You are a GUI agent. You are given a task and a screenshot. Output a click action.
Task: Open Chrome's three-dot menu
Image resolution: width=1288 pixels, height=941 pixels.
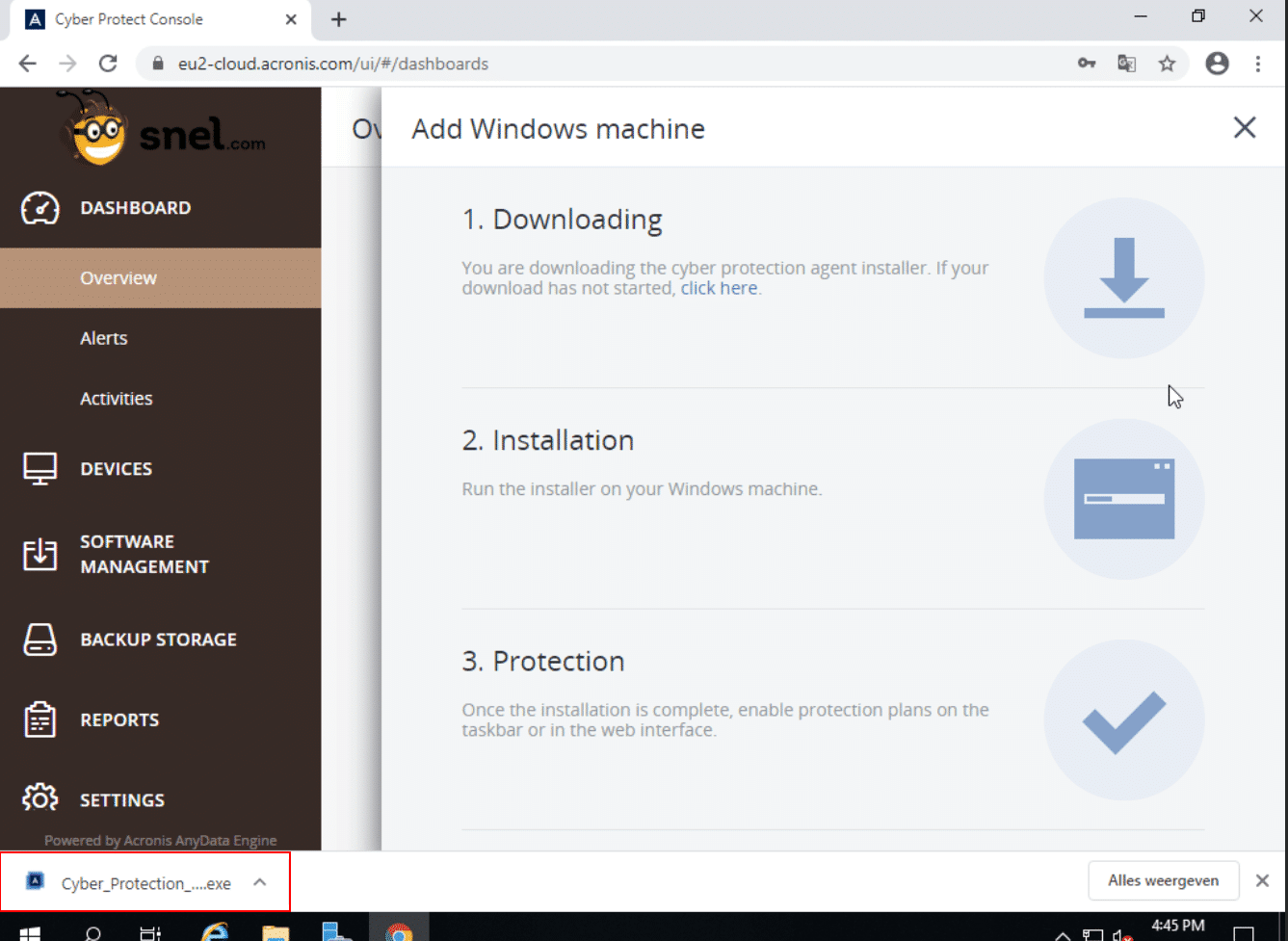1258,64
